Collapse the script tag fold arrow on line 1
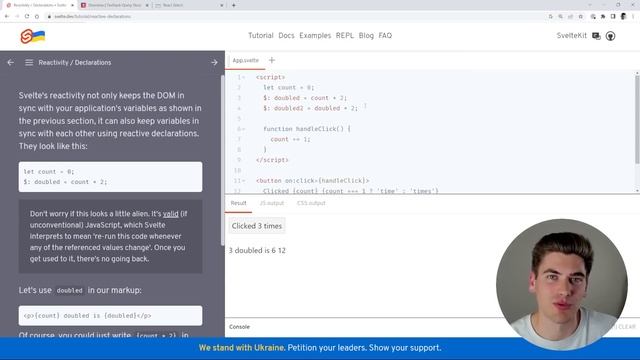 click(244, 77)
